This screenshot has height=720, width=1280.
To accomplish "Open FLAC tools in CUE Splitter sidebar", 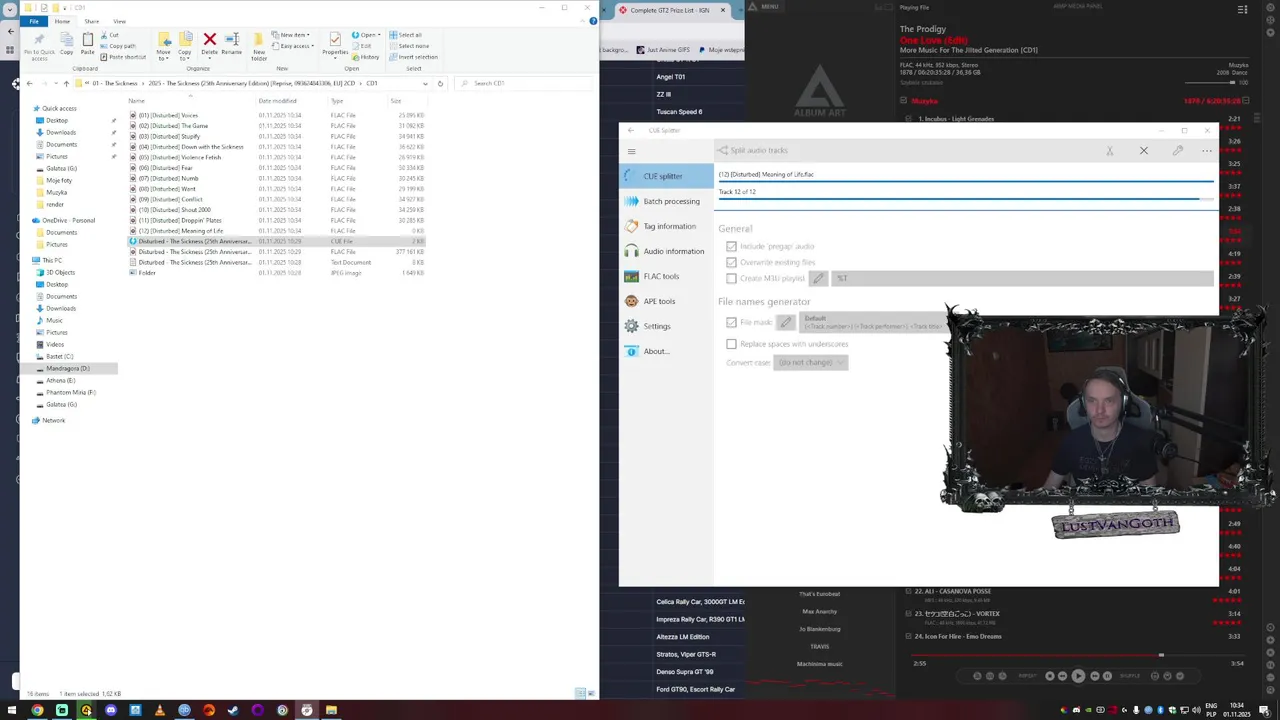I will (x=666, y=276).
